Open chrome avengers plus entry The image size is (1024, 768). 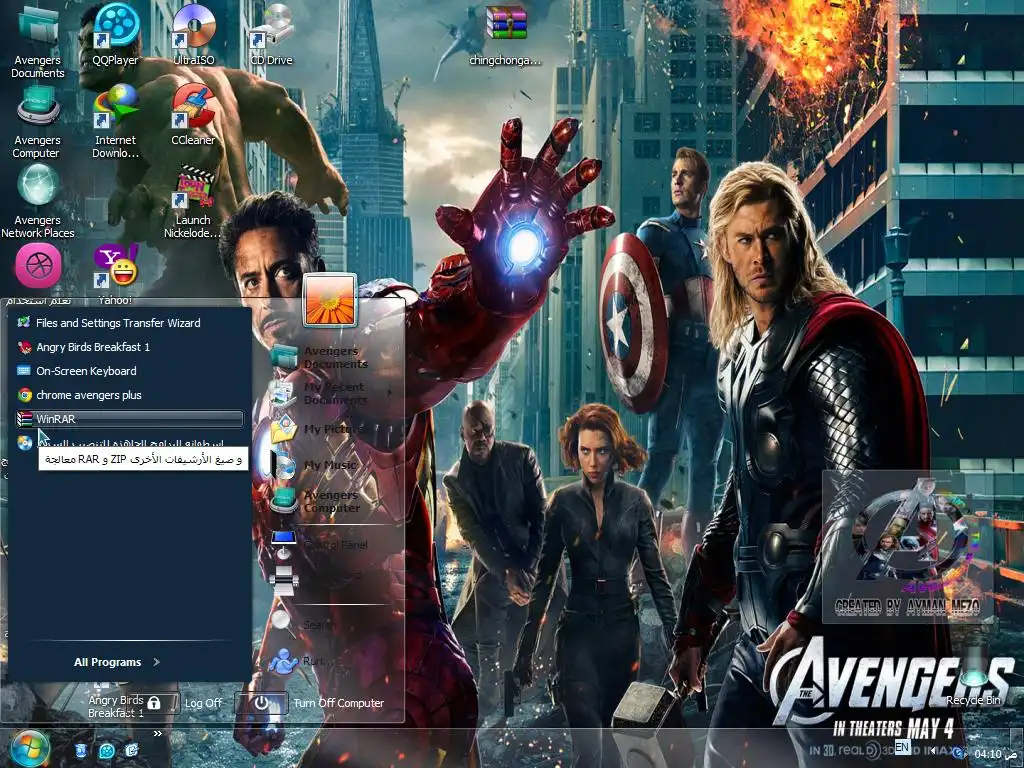(x=129, y=395)
